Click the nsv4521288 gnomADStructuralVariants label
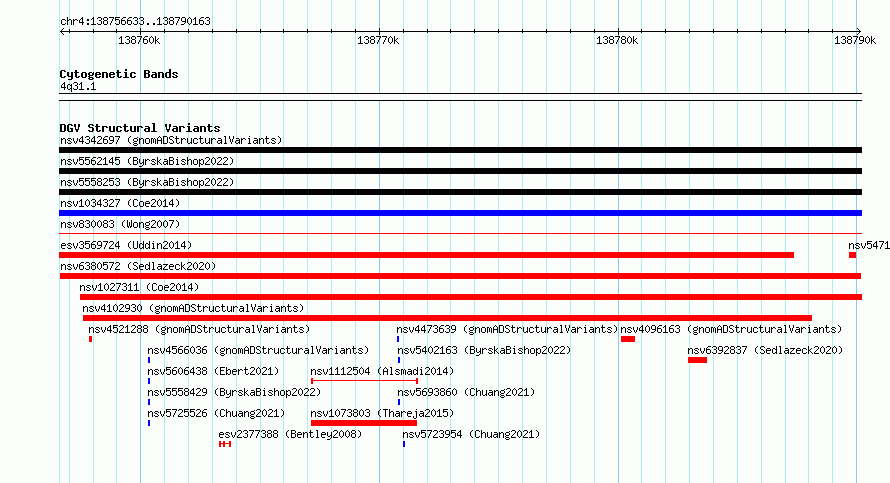Screen dimensions: 890x483 coord(199,329)
